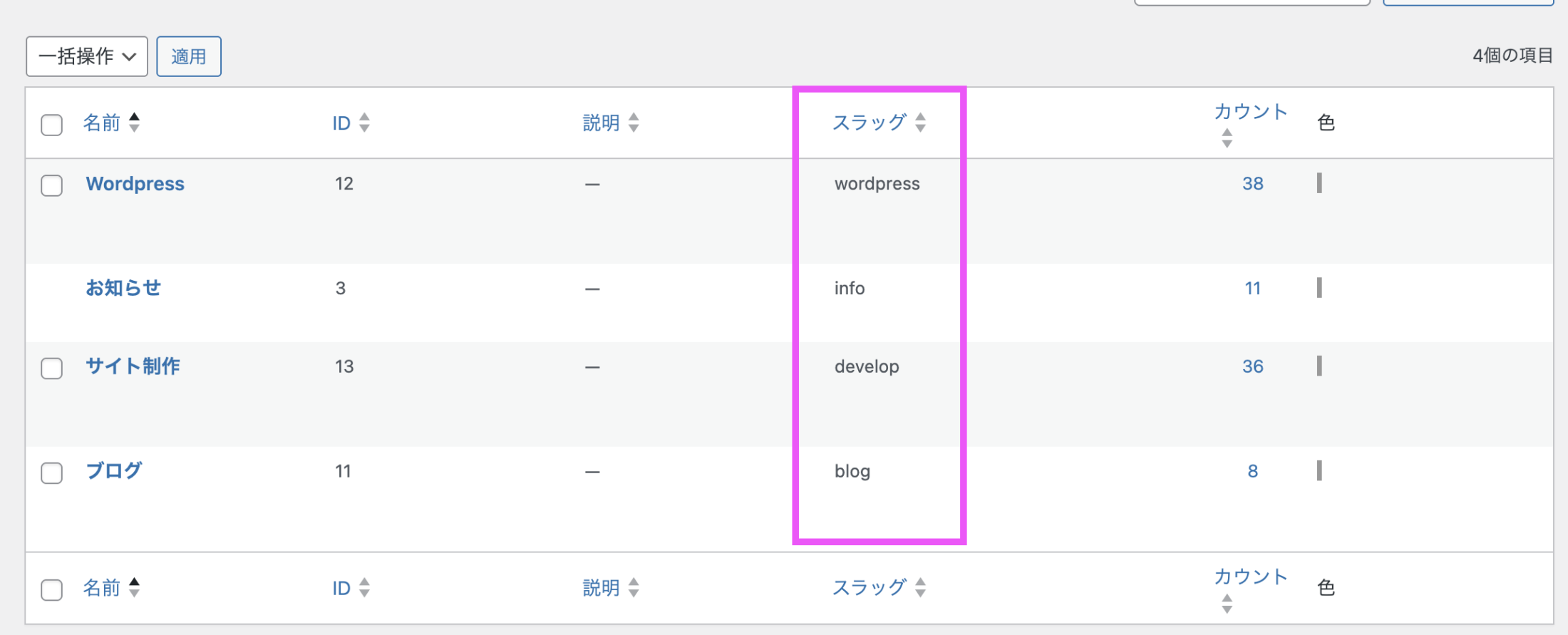Click sort arrows beside header ID column
Image resolution: width=1568 pixels, height=635 pixels.
click(364, 123)
